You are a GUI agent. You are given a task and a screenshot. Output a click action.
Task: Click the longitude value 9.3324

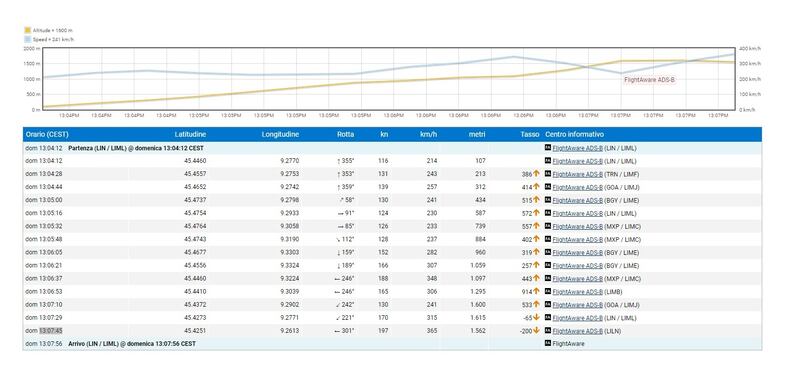click(289, 265)
